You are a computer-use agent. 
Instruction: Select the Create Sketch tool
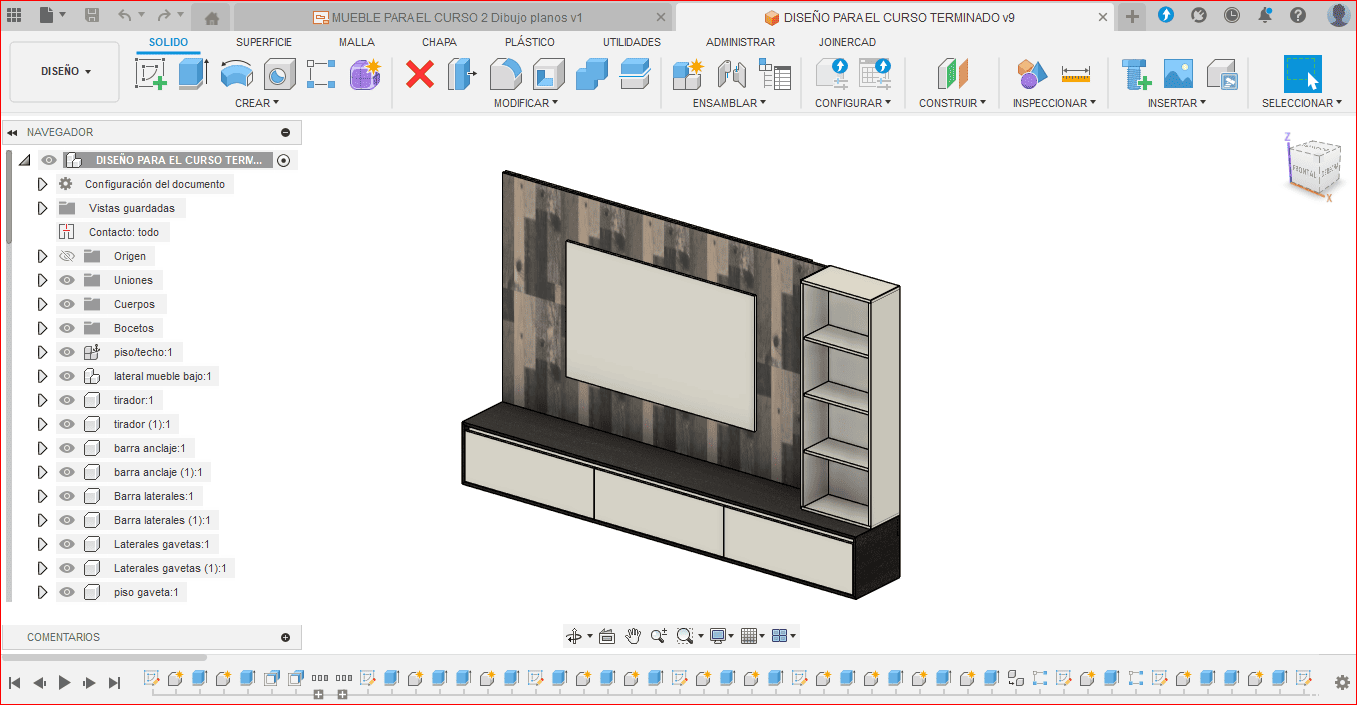(x=151, y=74)
